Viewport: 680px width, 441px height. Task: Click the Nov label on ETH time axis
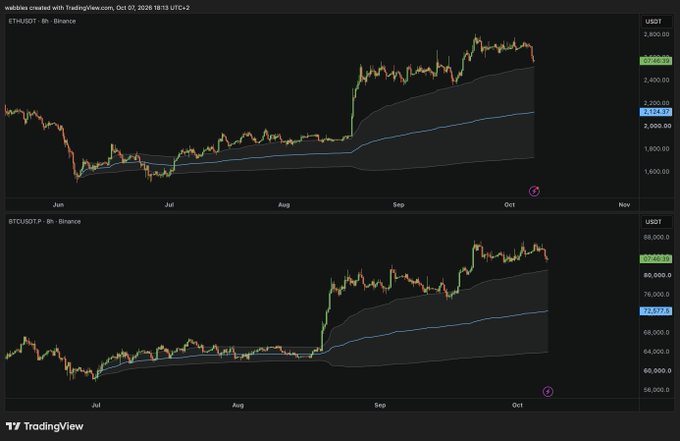624,205
